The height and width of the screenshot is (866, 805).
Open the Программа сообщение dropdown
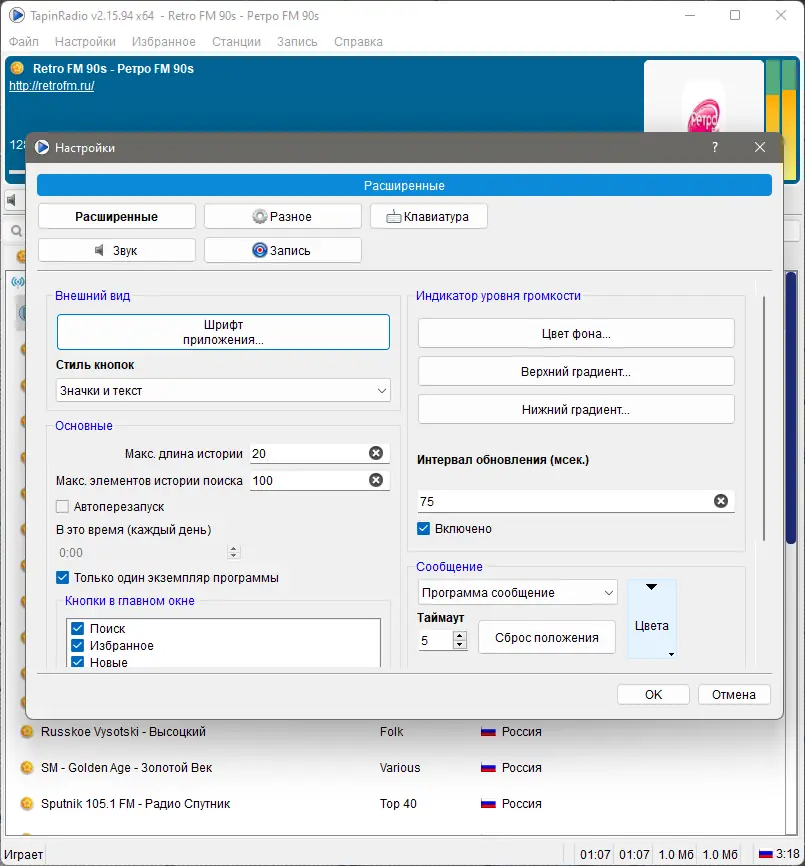[x=517, y=593]
